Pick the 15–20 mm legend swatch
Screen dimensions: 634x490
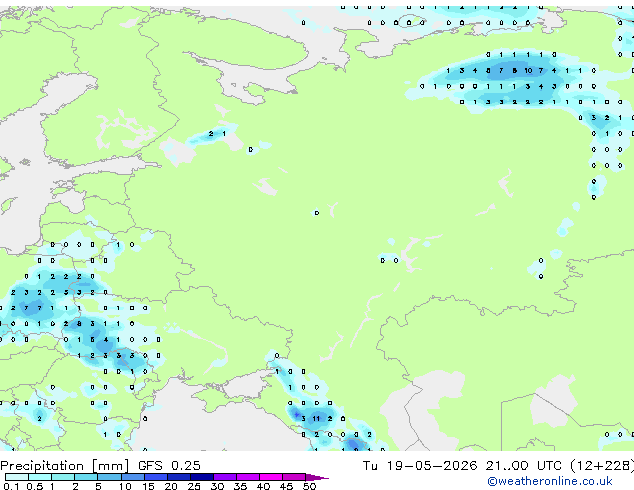[x=156, y=477]
